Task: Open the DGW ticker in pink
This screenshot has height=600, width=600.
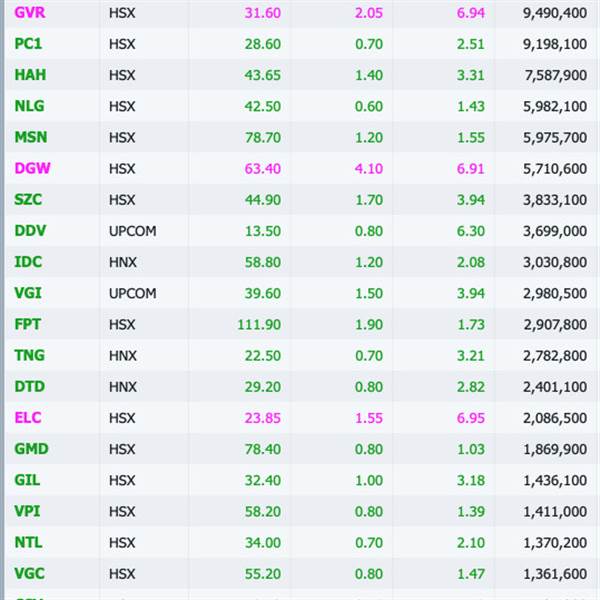Action: click(32, 168)
